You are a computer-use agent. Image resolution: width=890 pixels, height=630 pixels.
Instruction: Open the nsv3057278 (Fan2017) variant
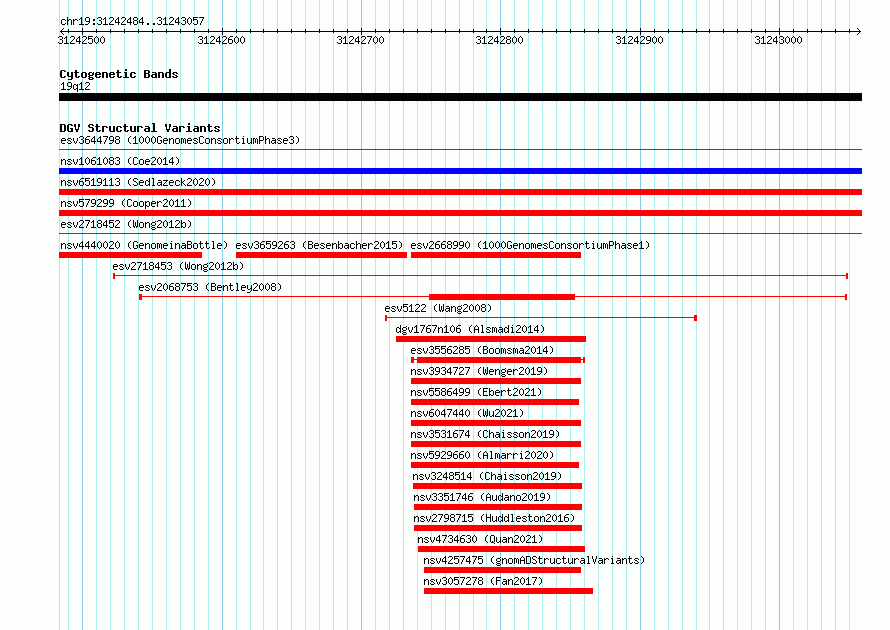[483, 581]
